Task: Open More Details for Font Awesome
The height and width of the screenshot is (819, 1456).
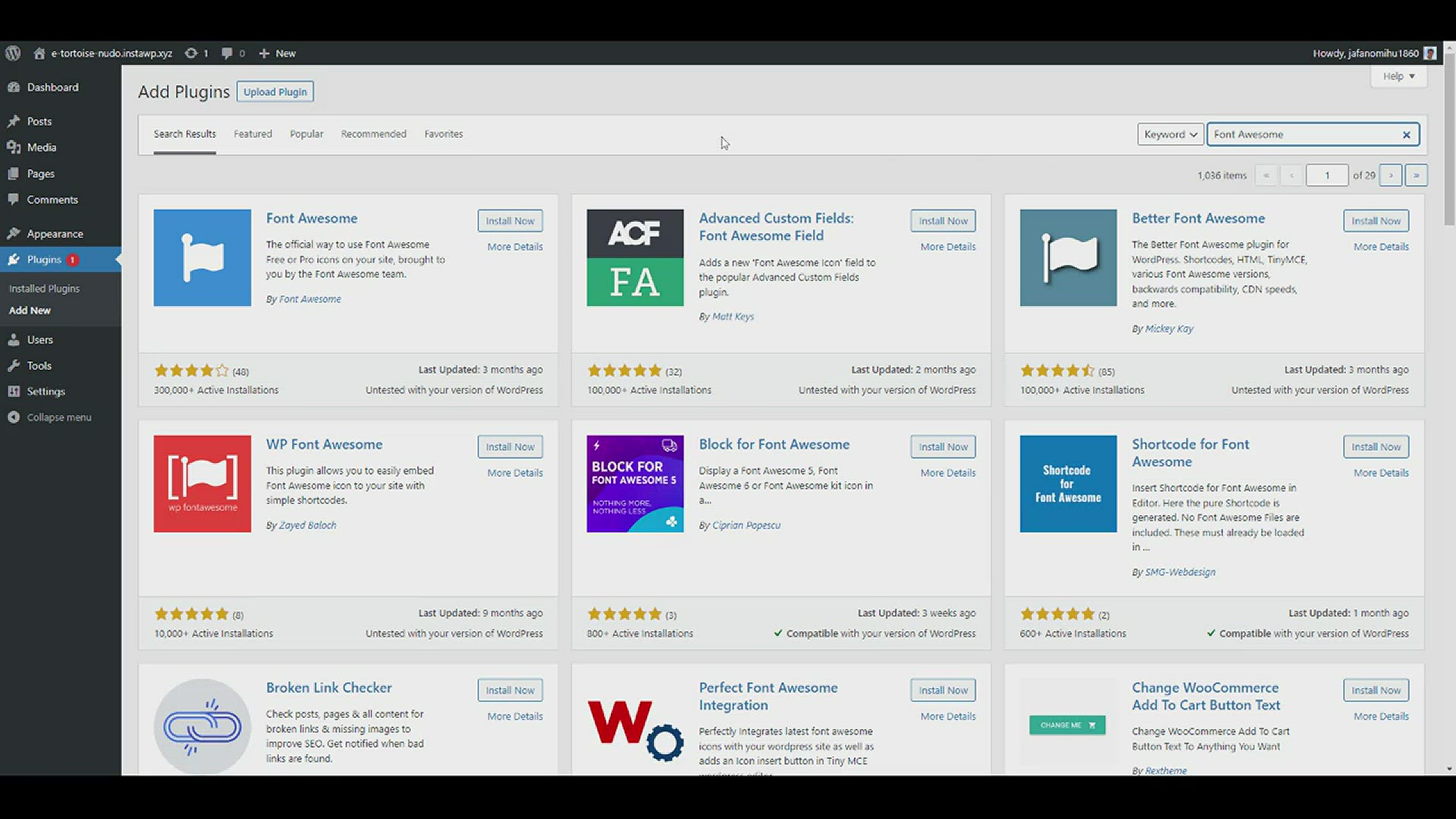Action: click(x=515, y=246)
